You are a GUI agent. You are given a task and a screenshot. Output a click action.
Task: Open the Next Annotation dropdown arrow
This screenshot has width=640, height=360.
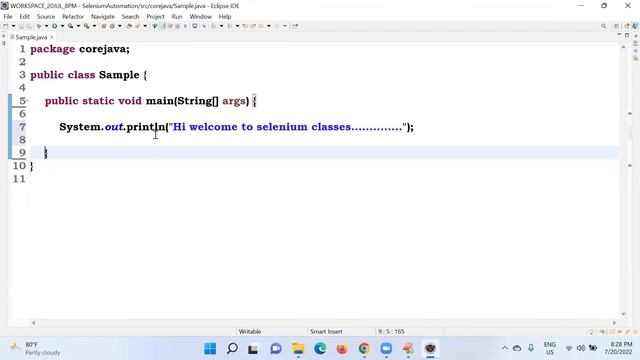(221, 26)
